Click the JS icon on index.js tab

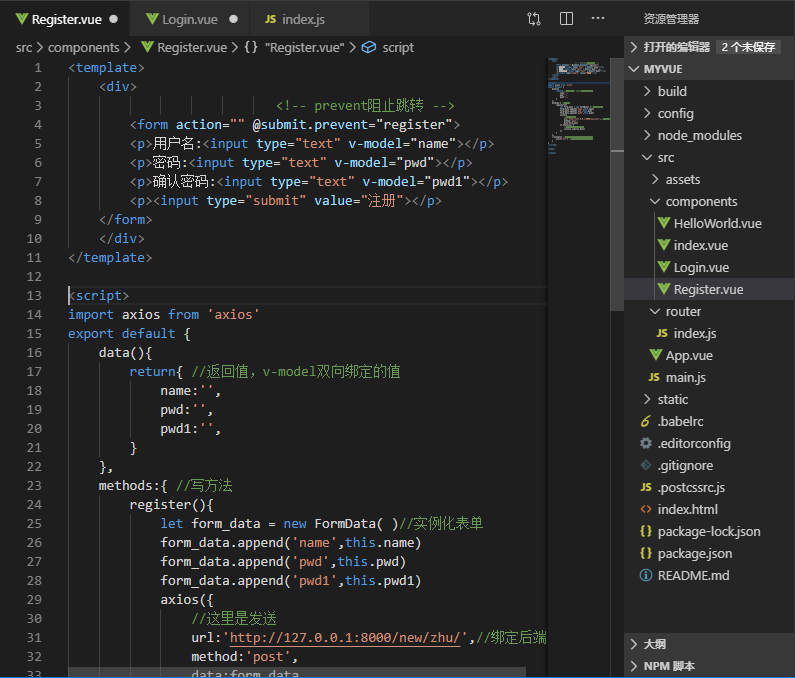coord(270,19)
